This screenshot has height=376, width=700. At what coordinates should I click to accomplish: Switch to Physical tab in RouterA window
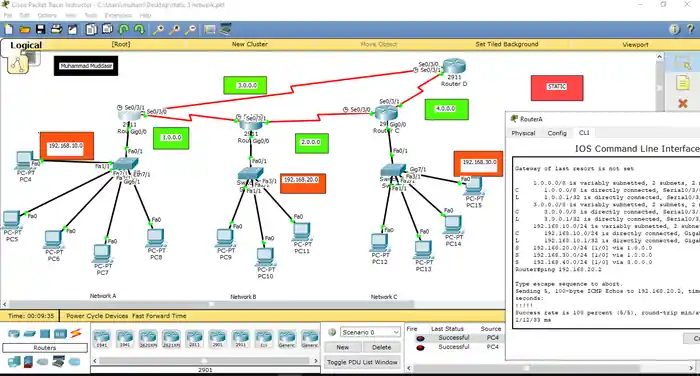[x=523, y=133]
